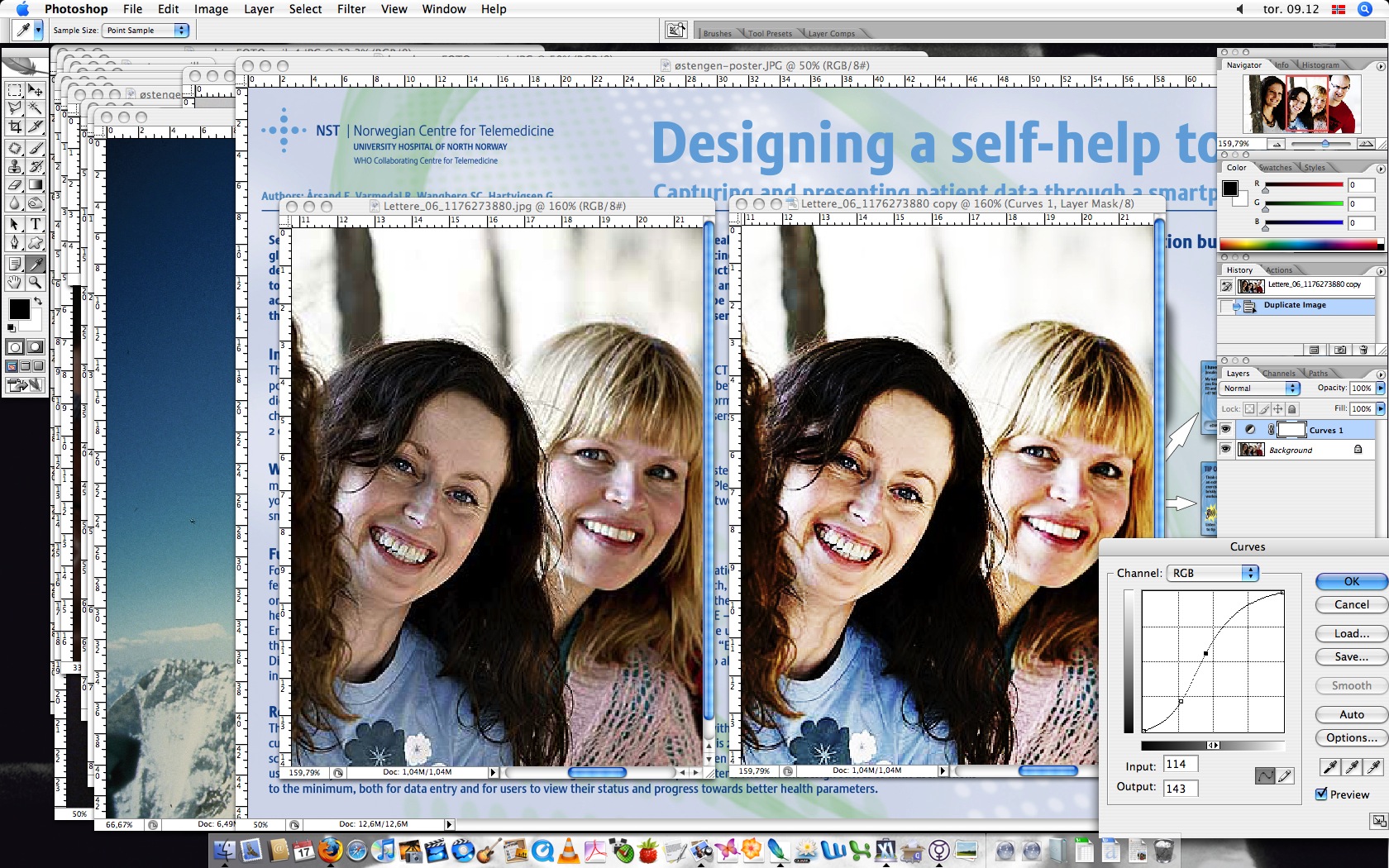Open the Layers panel options menu
1389x868 pixels.
[x=1381, y=374]
